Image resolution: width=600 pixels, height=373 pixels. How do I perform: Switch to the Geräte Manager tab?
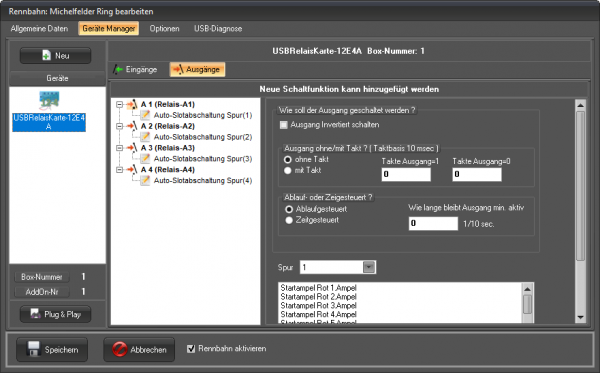click(109, 28)
